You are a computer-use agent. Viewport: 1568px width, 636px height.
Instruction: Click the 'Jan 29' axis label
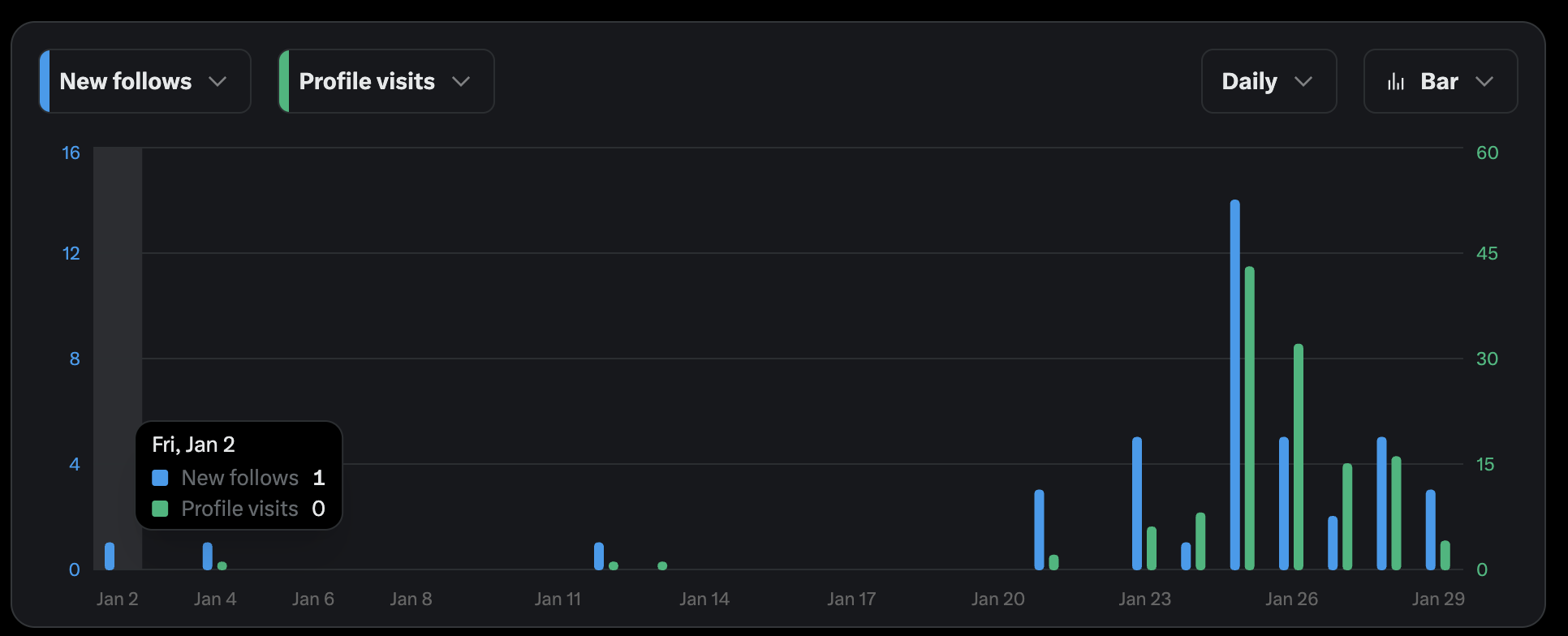pyautogui.click(x=1438, y=599)
